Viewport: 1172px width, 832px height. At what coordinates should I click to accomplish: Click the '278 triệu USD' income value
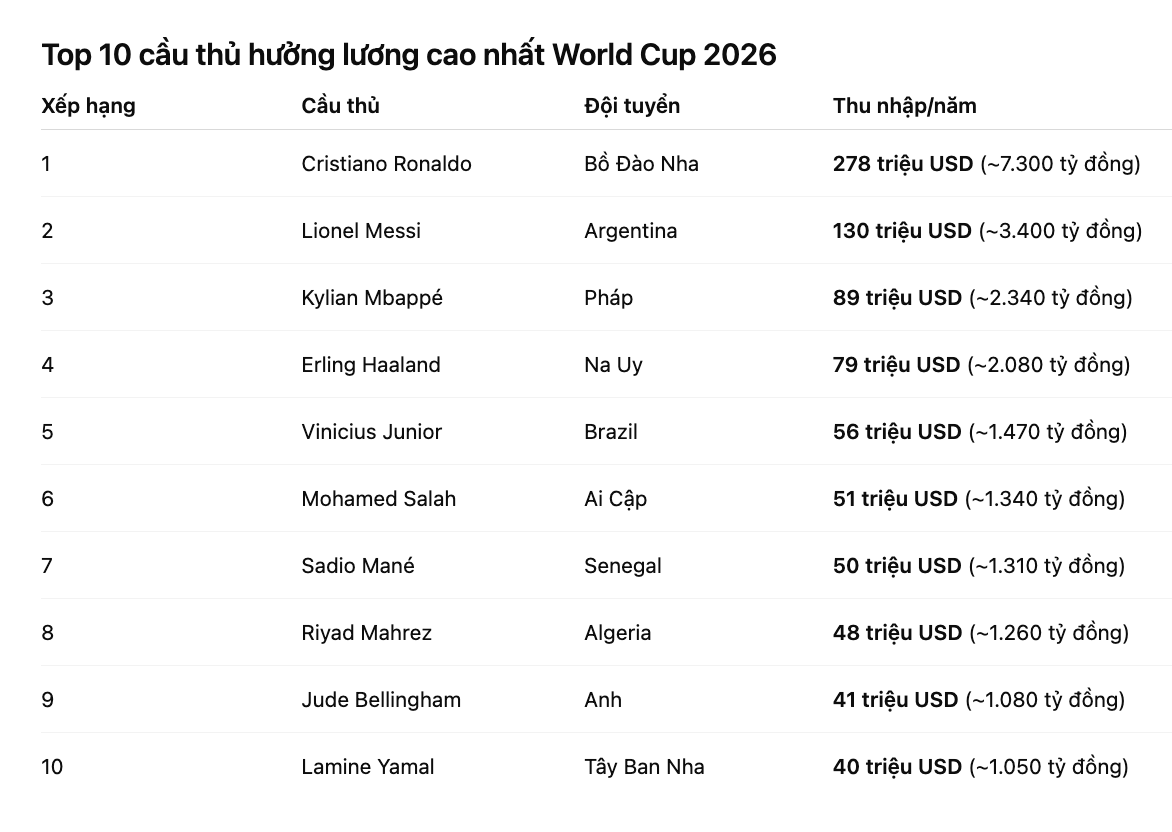tap(903, 164)
